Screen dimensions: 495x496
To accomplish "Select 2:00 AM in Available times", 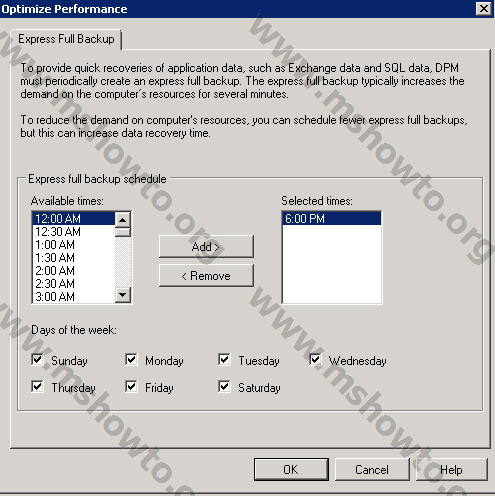I will coord(74,271).
